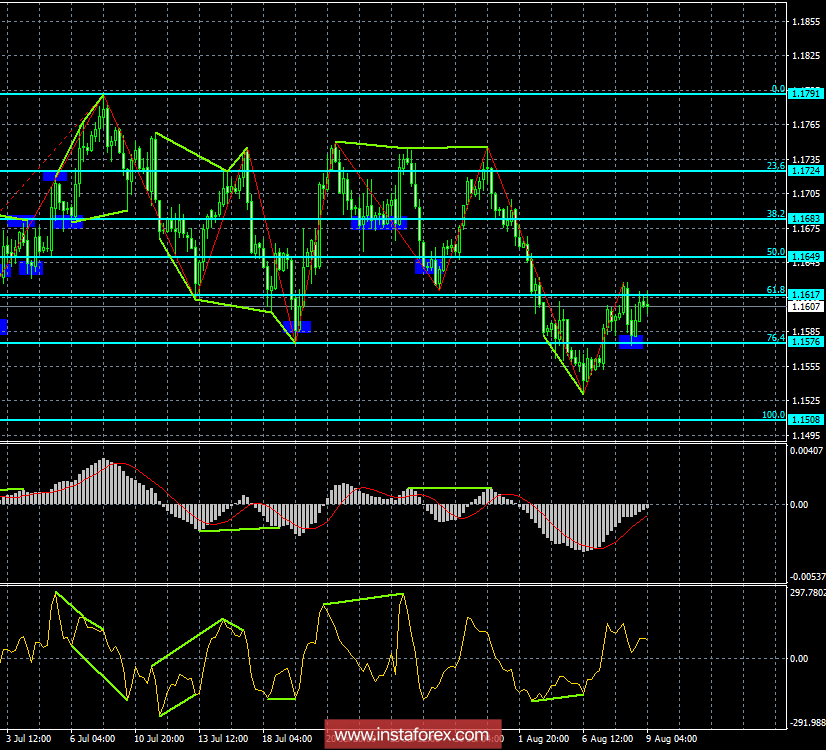Click the 13 Jul 12:00 time label
Screen dimensions: 826x750
[223, 739]
